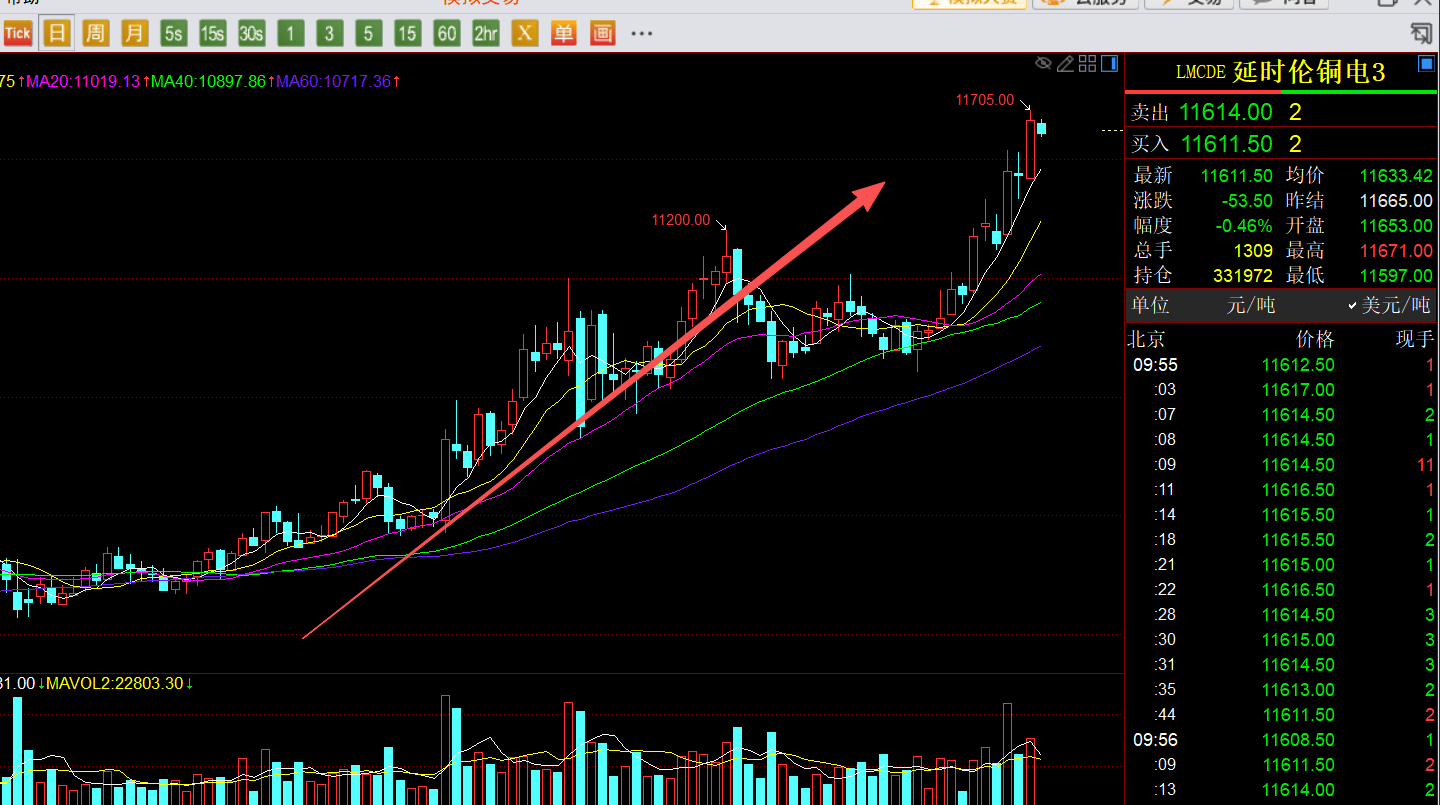Image resolution: width=1440 pixels, height=805 pixels.
Task: Open the grid multi-chart layout selector
Action: (x=1087, y=64)
